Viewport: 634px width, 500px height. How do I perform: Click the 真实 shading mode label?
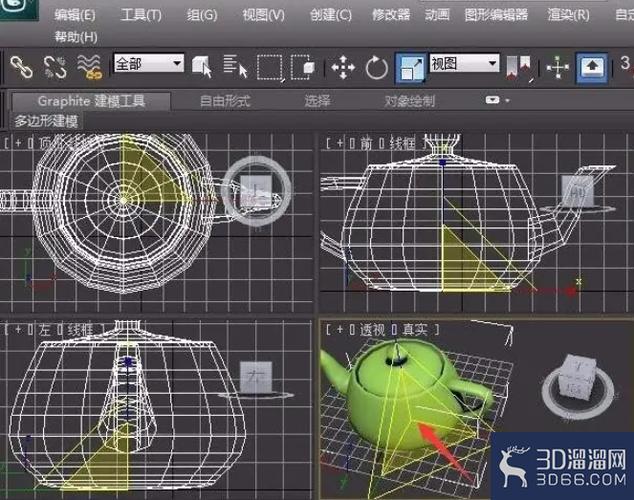pyautogui.click(x=414, y=330)
